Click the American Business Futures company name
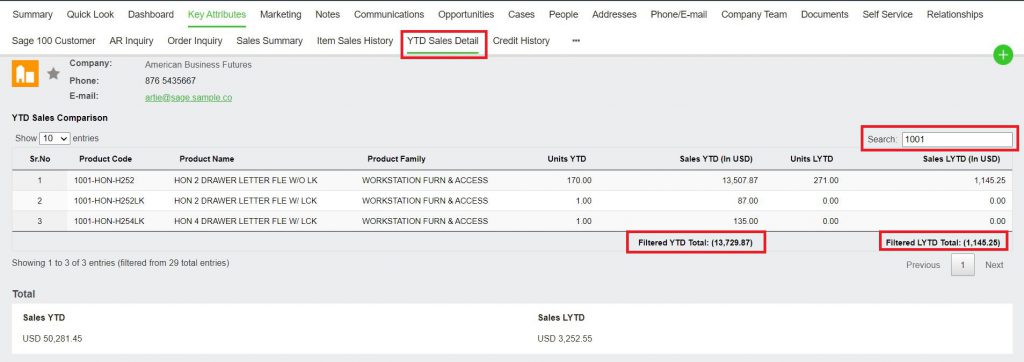This screenshot has height=362, width=1024. (198, 65)
